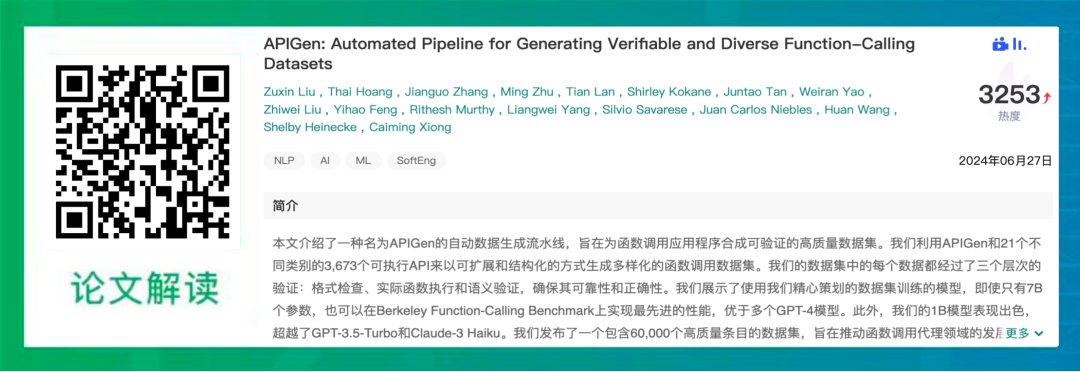Screen dimensions: 1080x372
Task: Click the chevron next to 更多
Action: (x=1039, y=334)
